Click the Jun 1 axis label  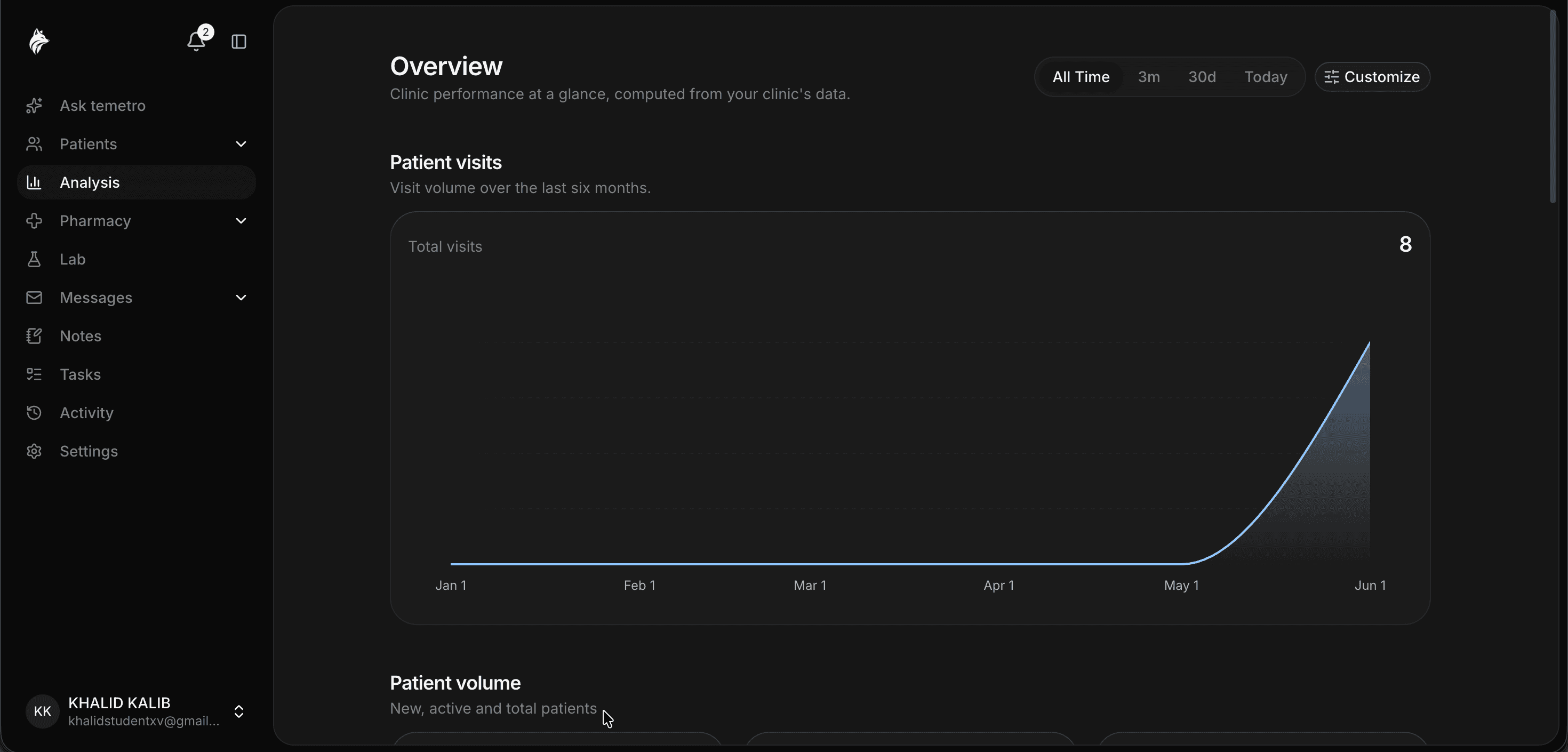pyautogui.click(x=1370, y=585)
